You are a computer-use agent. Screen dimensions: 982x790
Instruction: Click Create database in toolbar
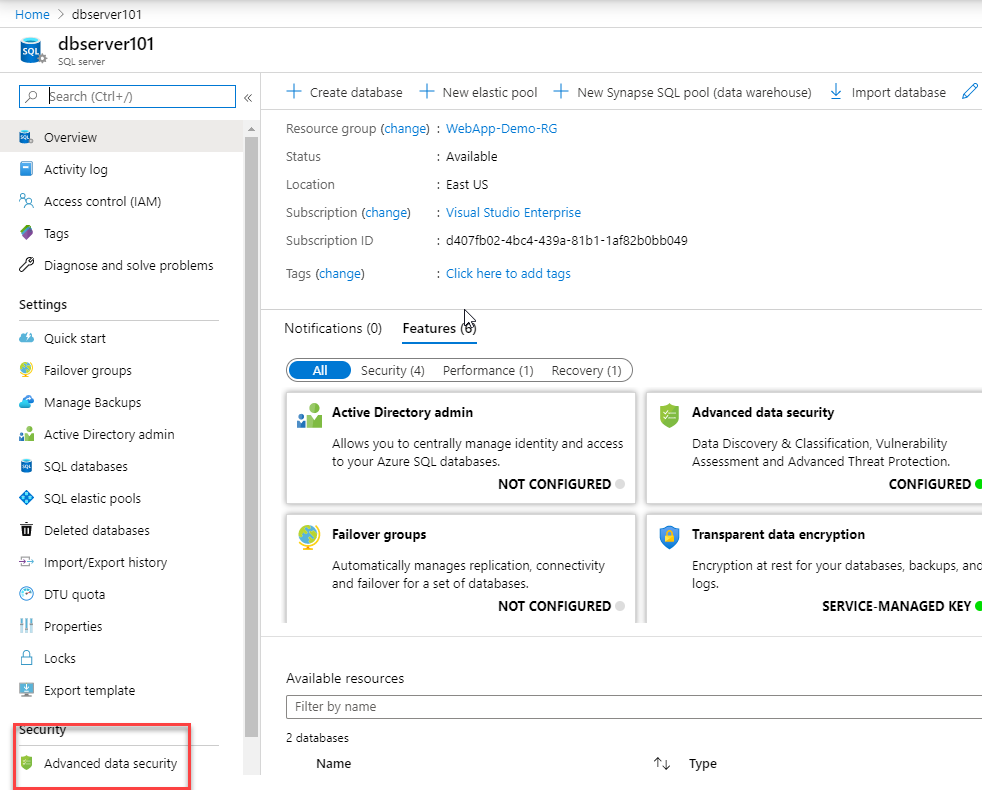pyautogui.click(x=344, y=92)
